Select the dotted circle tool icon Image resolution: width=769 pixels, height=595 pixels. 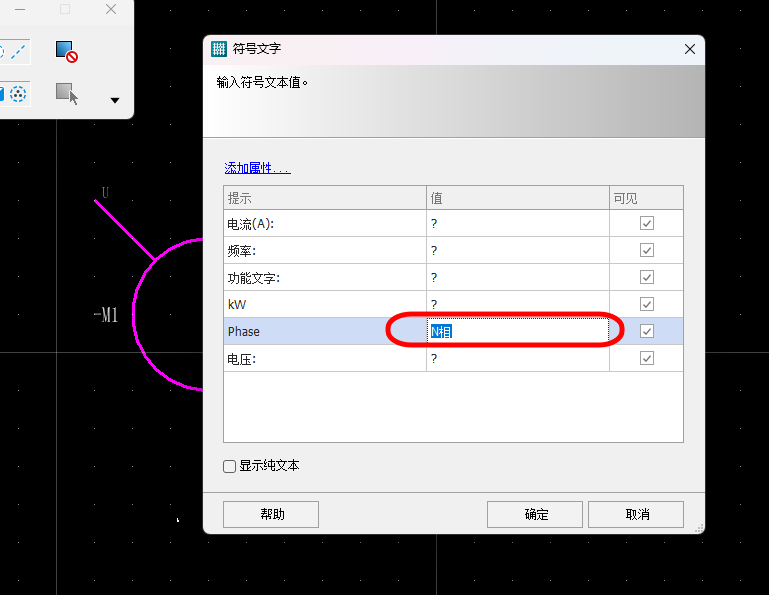pos(18,94)
